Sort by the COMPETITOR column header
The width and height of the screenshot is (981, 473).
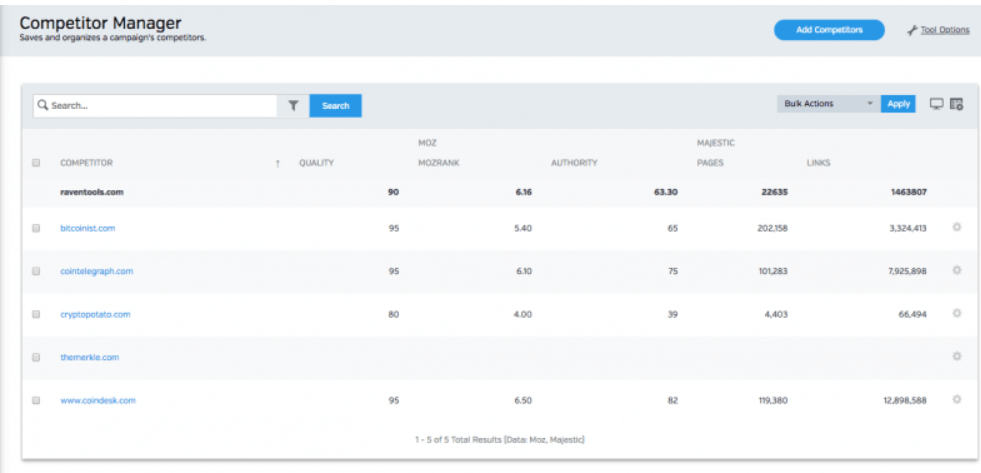pyautogui.click(x=86, y=163)
